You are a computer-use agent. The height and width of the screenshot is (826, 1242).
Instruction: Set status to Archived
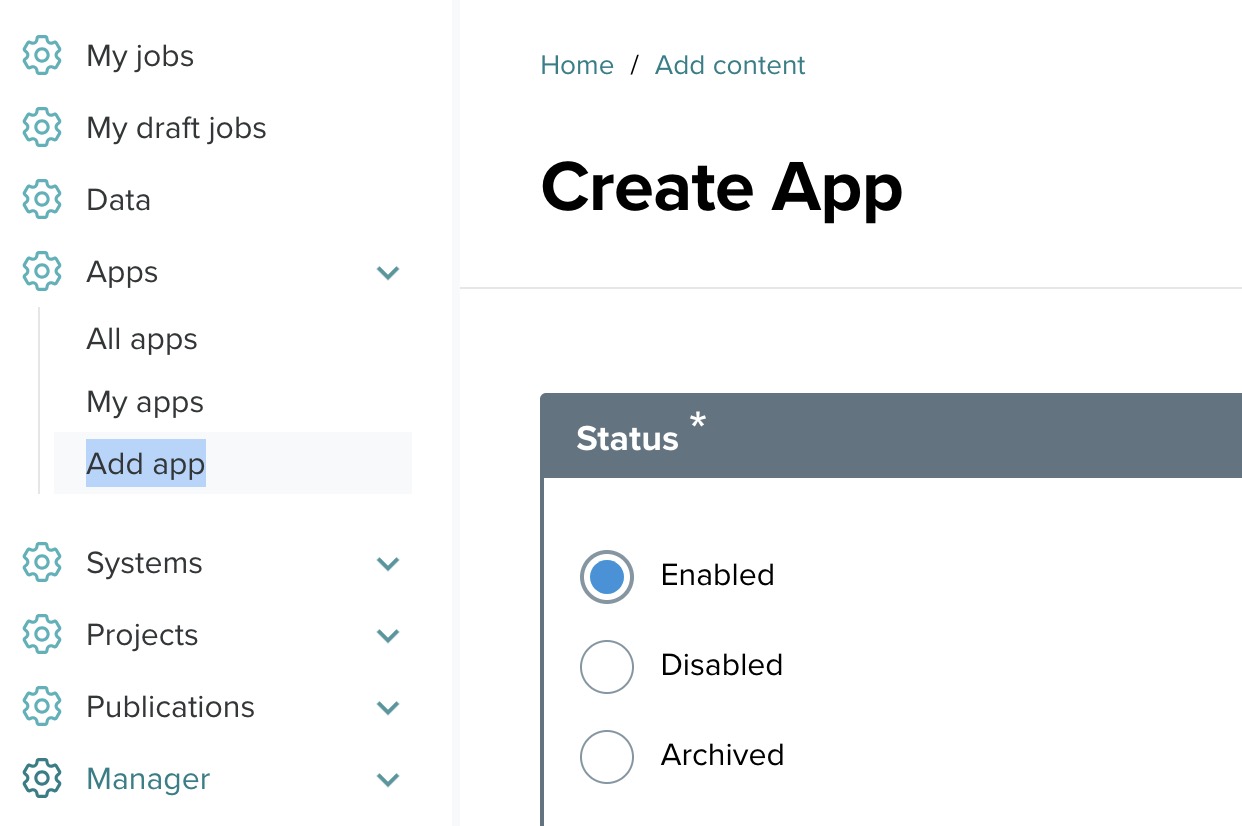(x=607, y=757)
